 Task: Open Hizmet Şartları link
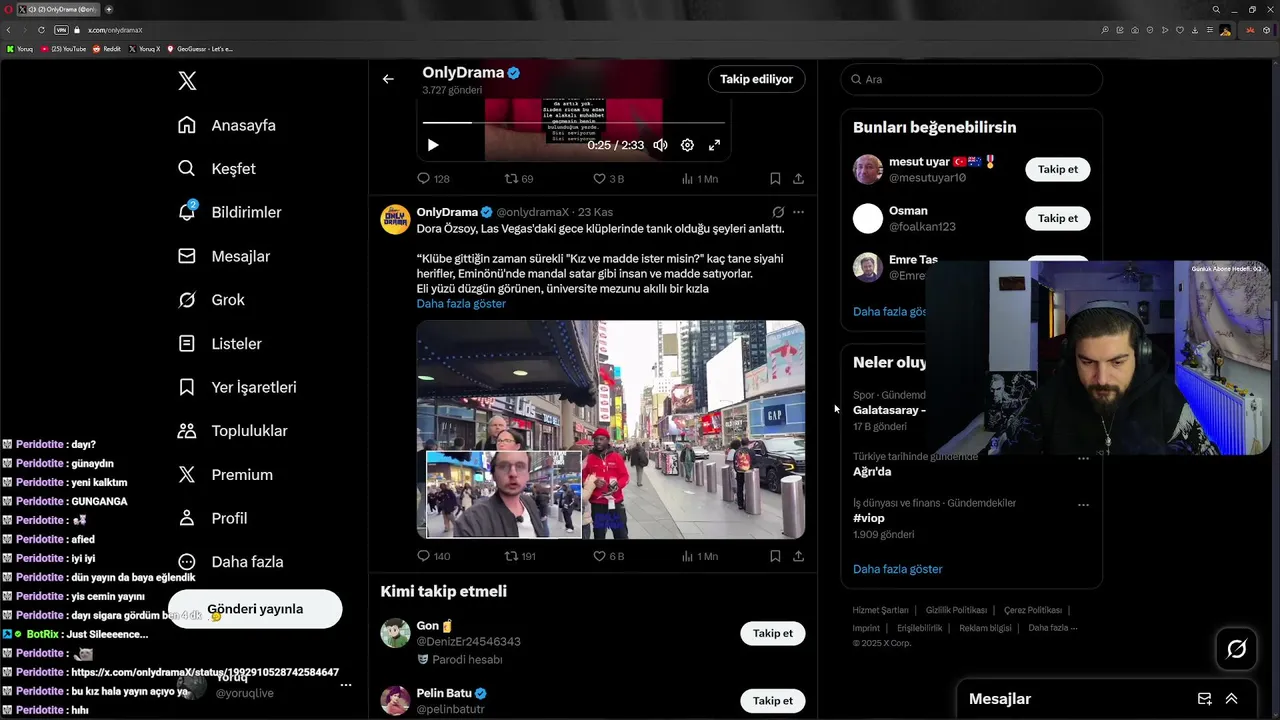[x=880, y=610]
